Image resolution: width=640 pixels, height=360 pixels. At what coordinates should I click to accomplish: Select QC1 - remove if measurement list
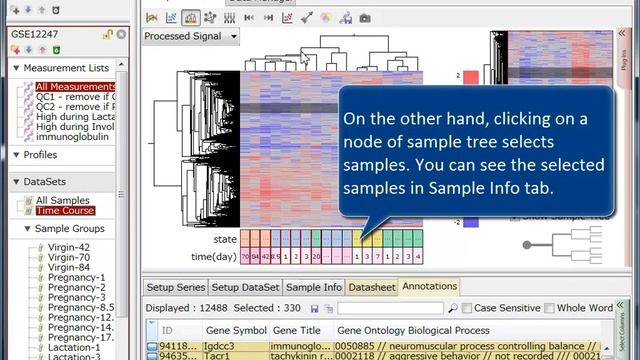[x=76, y=97]
